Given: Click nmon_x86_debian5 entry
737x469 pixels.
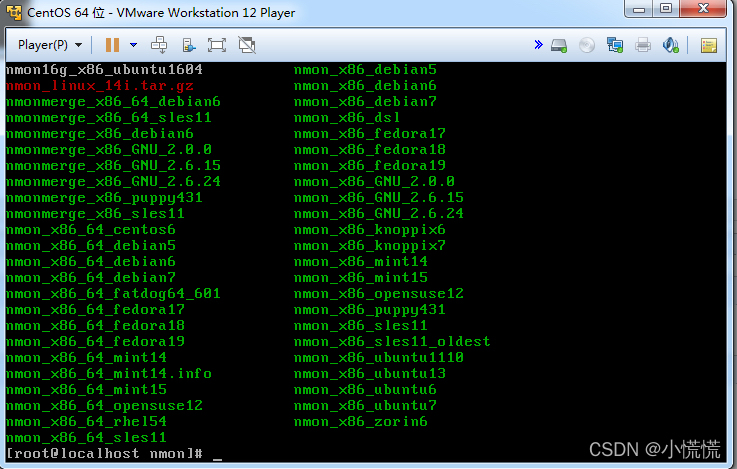Looking at the screenshot, I should (x=365, y=70).
